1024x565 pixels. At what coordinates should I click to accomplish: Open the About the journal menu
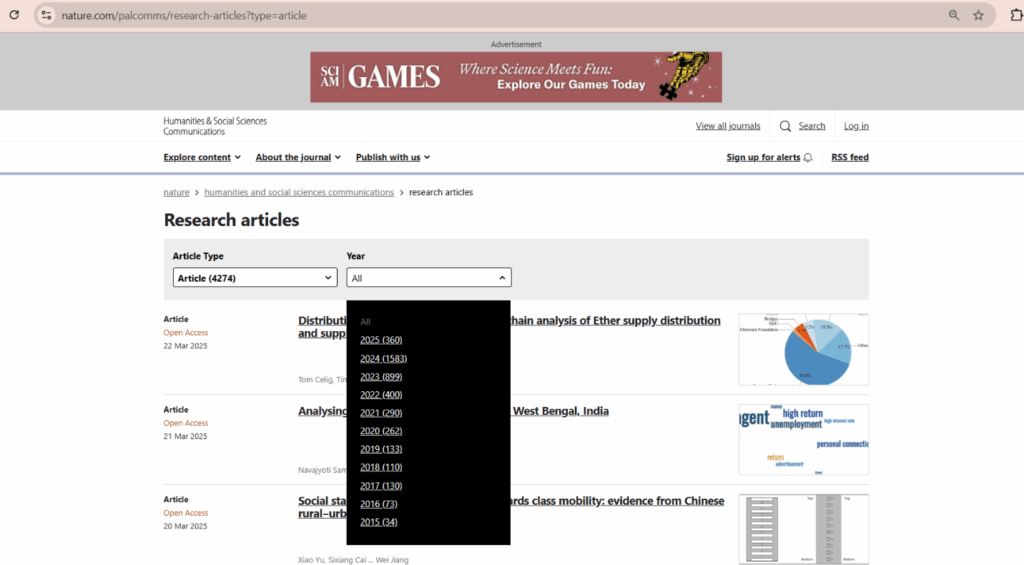click(298, 157)
